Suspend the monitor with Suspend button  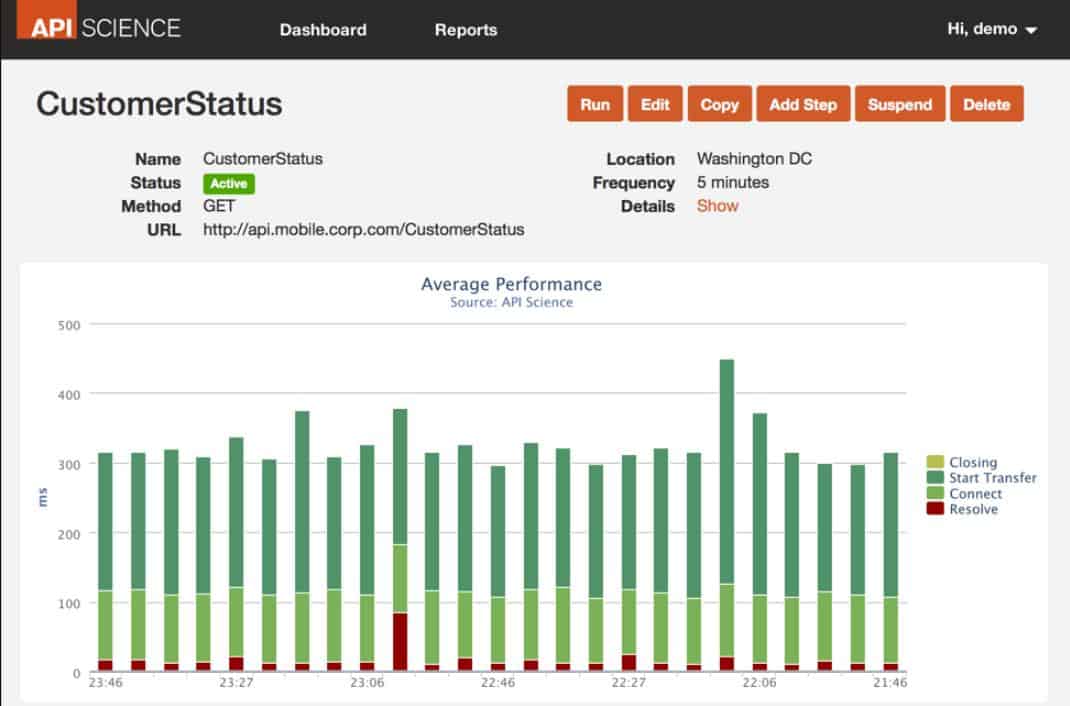[x=900, y=104]
